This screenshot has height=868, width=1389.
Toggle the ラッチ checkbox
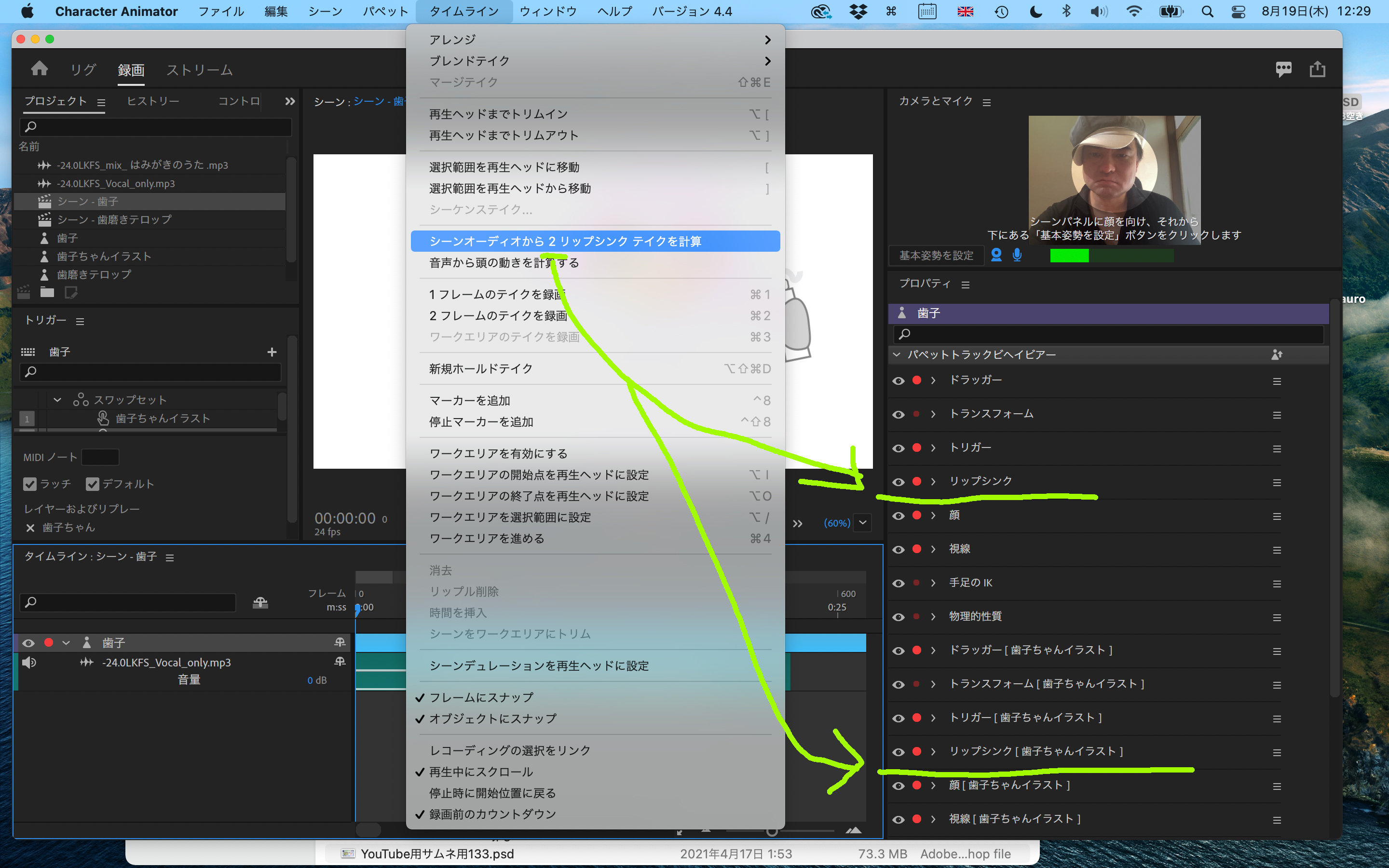pos(30,484)
